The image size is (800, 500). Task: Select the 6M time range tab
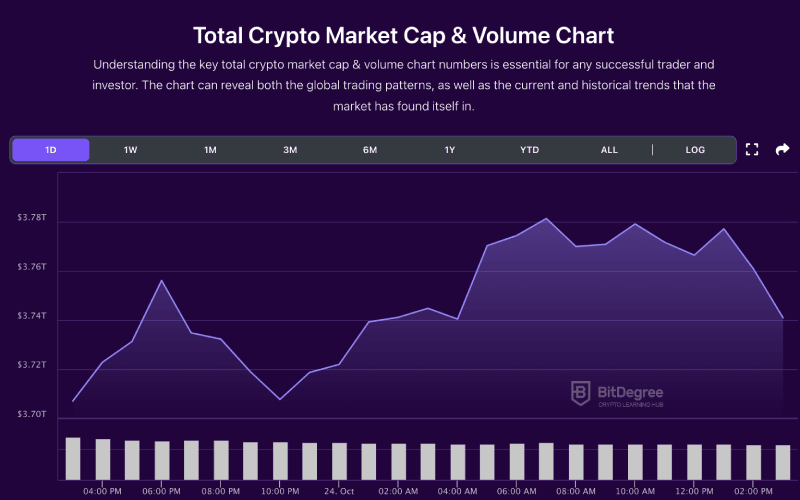coord(370,150)
